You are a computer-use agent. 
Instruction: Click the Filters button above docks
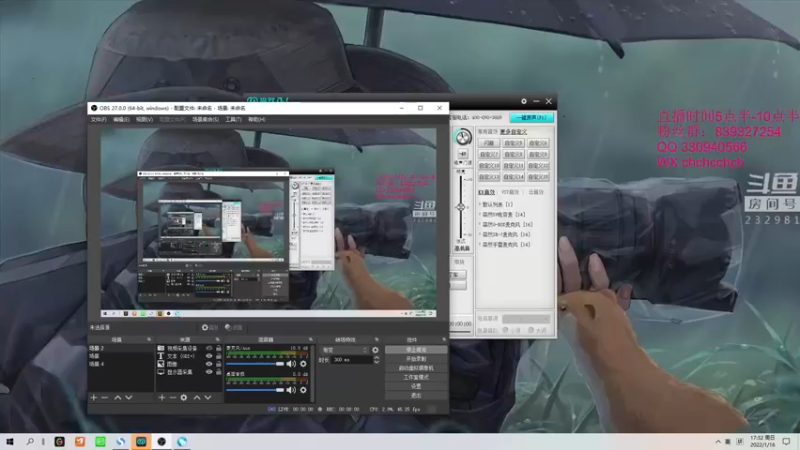tap(234, 328)
